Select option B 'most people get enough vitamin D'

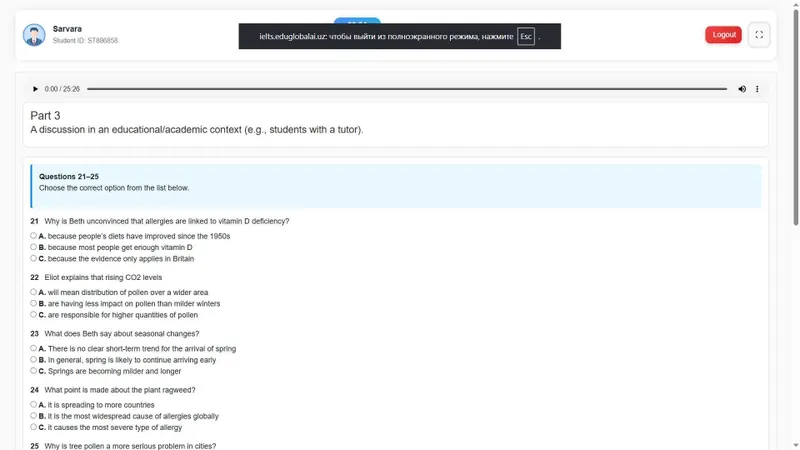[x=33, y=247]
